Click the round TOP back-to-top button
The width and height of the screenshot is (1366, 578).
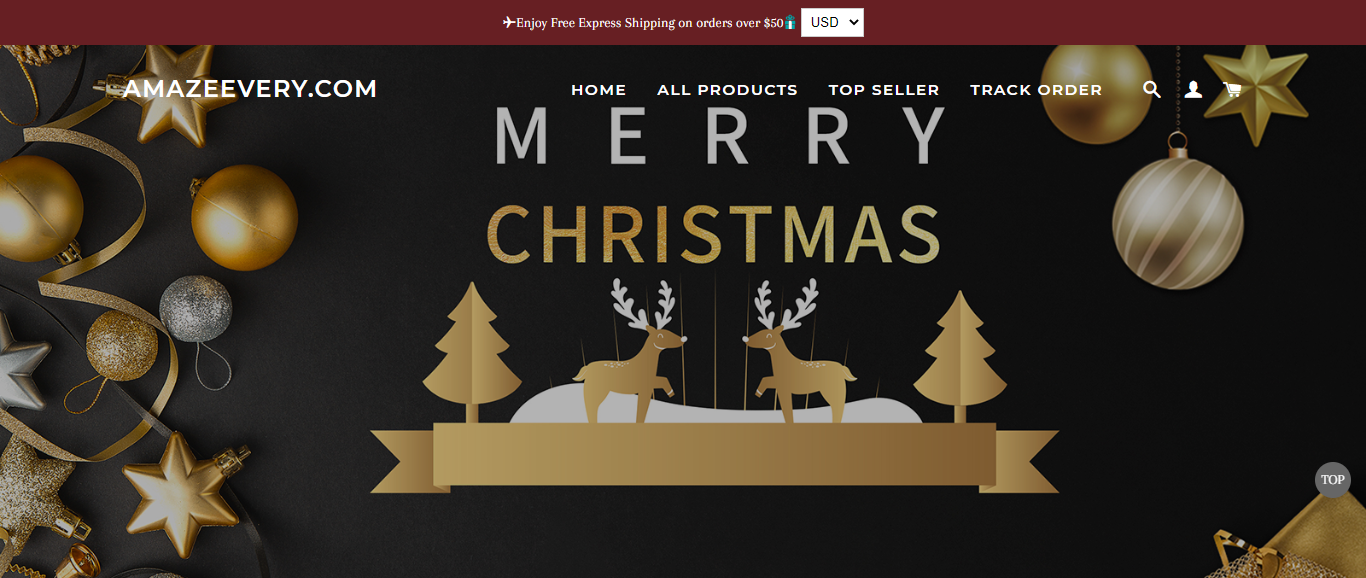1332,480
